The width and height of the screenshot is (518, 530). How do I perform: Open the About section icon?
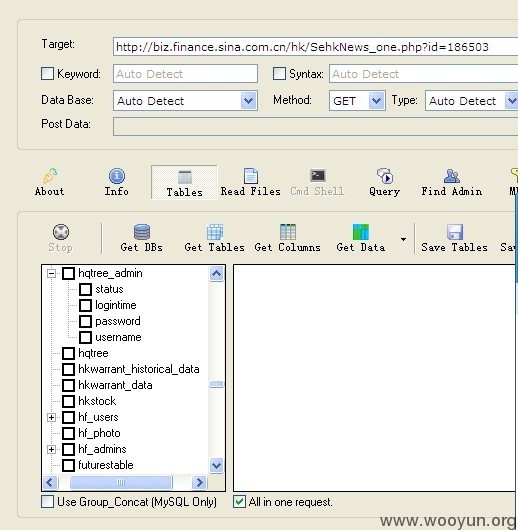[x=50, y=176]
